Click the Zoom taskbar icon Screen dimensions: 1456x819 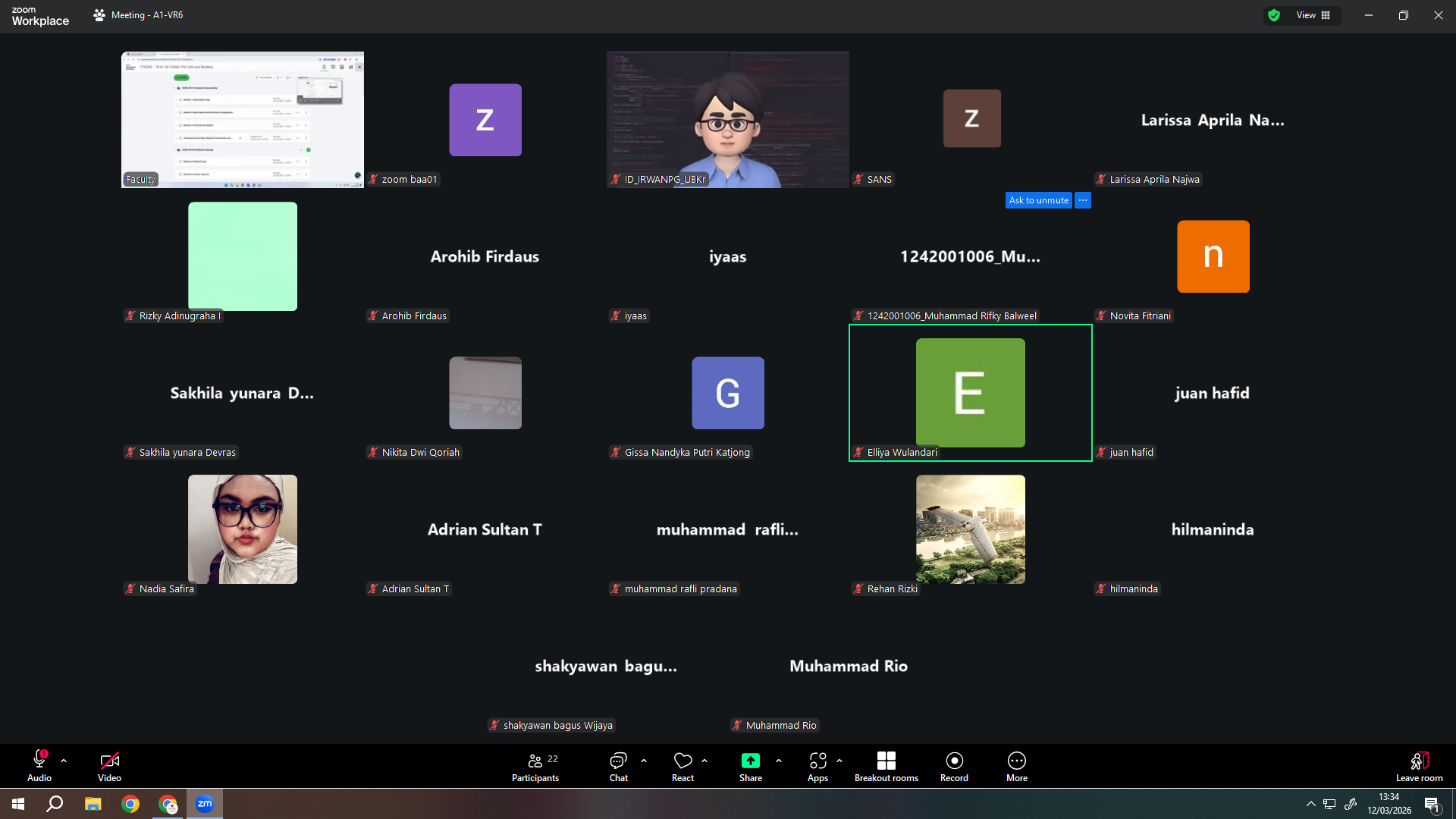[x=205, y=804]
